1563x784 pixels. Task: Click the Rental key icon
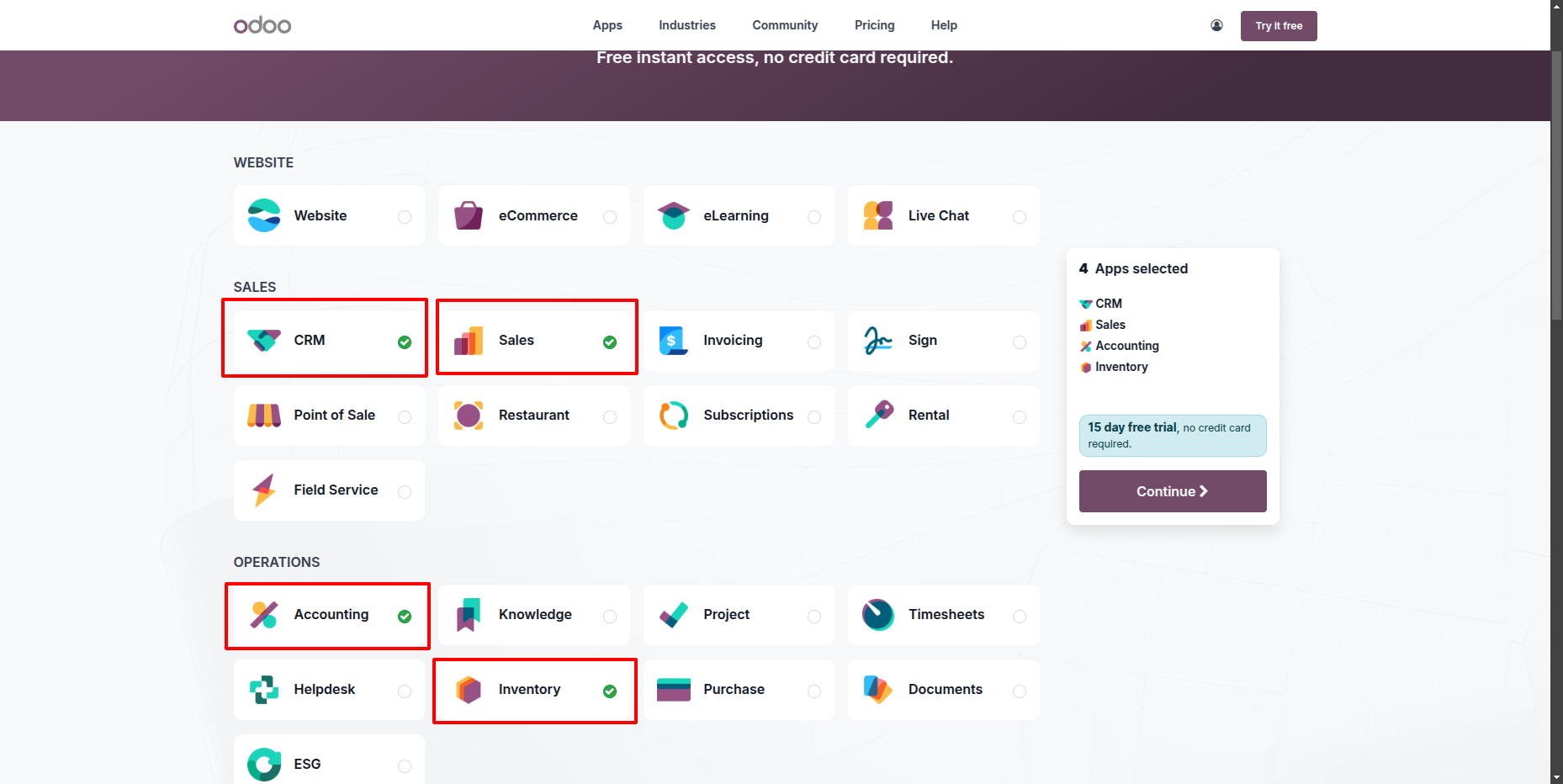click(878, 415)
